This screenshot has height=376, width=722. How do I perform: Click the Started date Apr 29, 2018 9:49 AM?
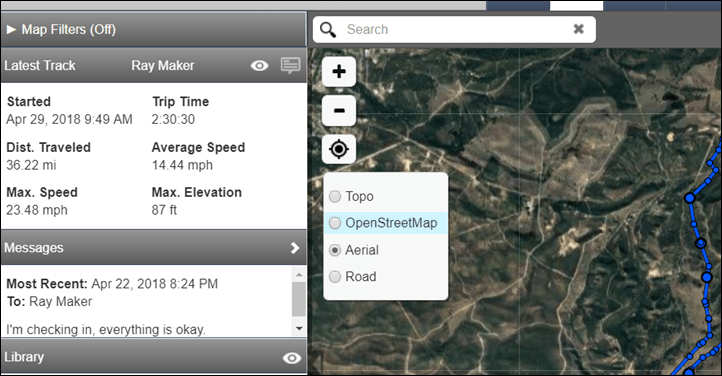(x=69, y=119)
